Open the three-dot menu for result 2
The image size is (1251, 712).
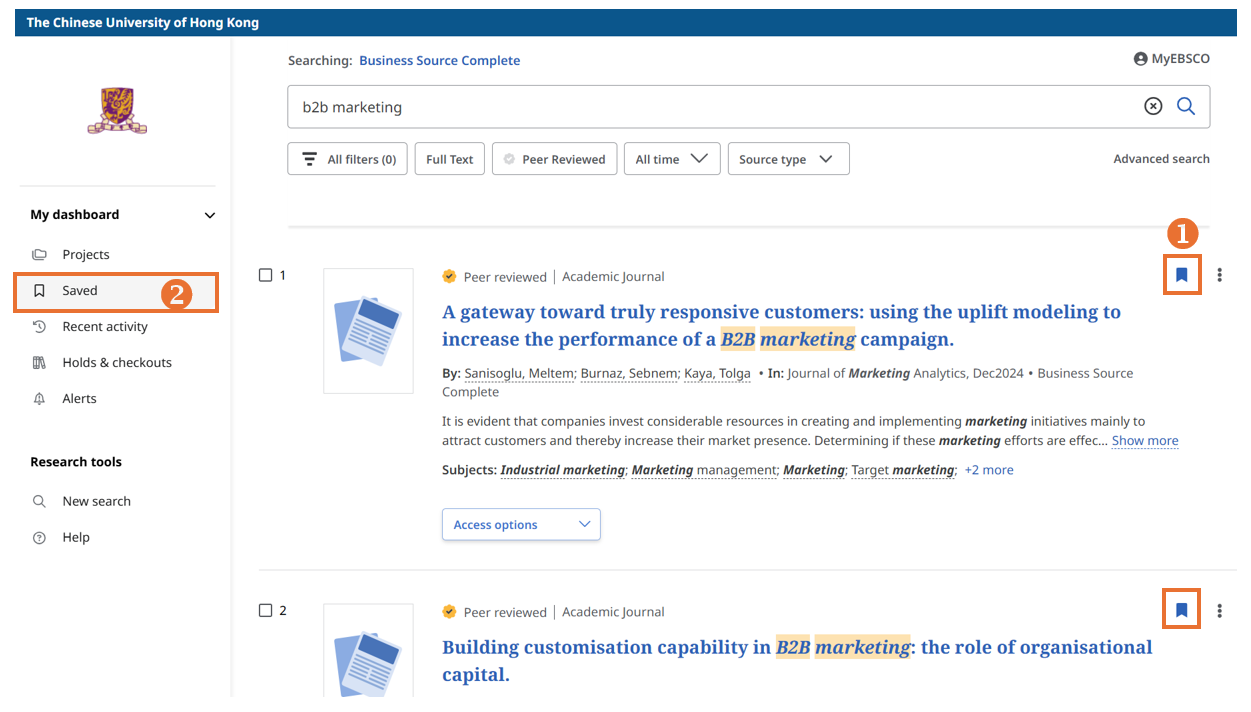click(1219, 610)
